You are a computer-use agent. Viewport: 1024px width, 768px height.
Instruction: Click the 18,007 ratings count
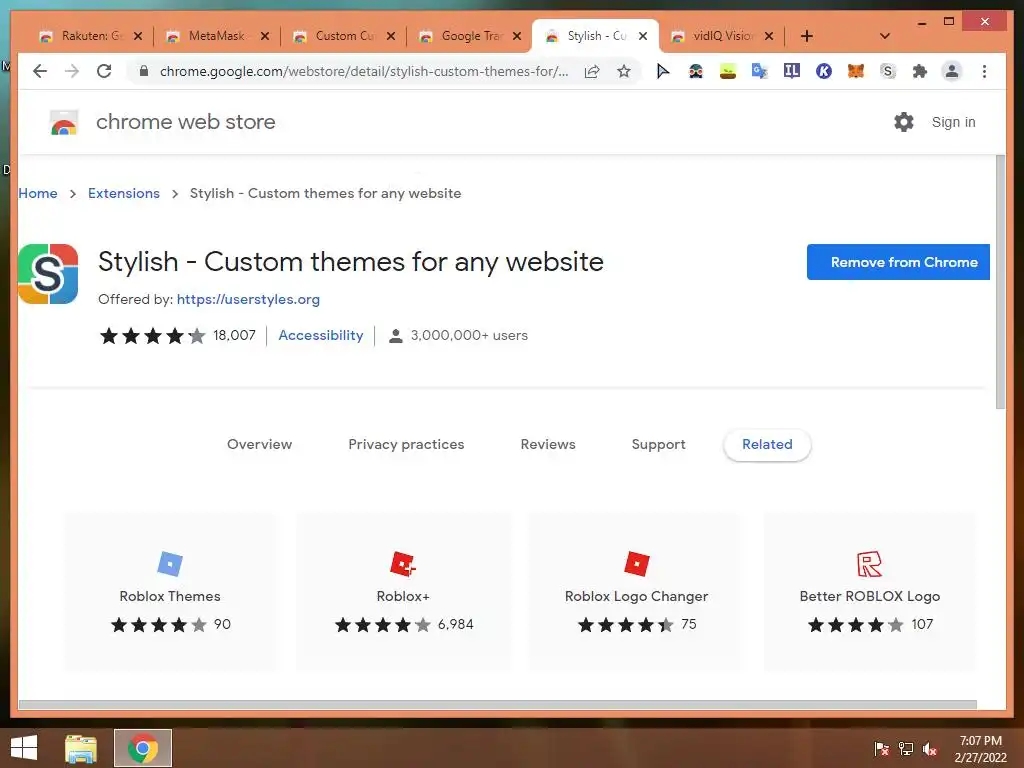pyautogui.click(x=234, y=335)
